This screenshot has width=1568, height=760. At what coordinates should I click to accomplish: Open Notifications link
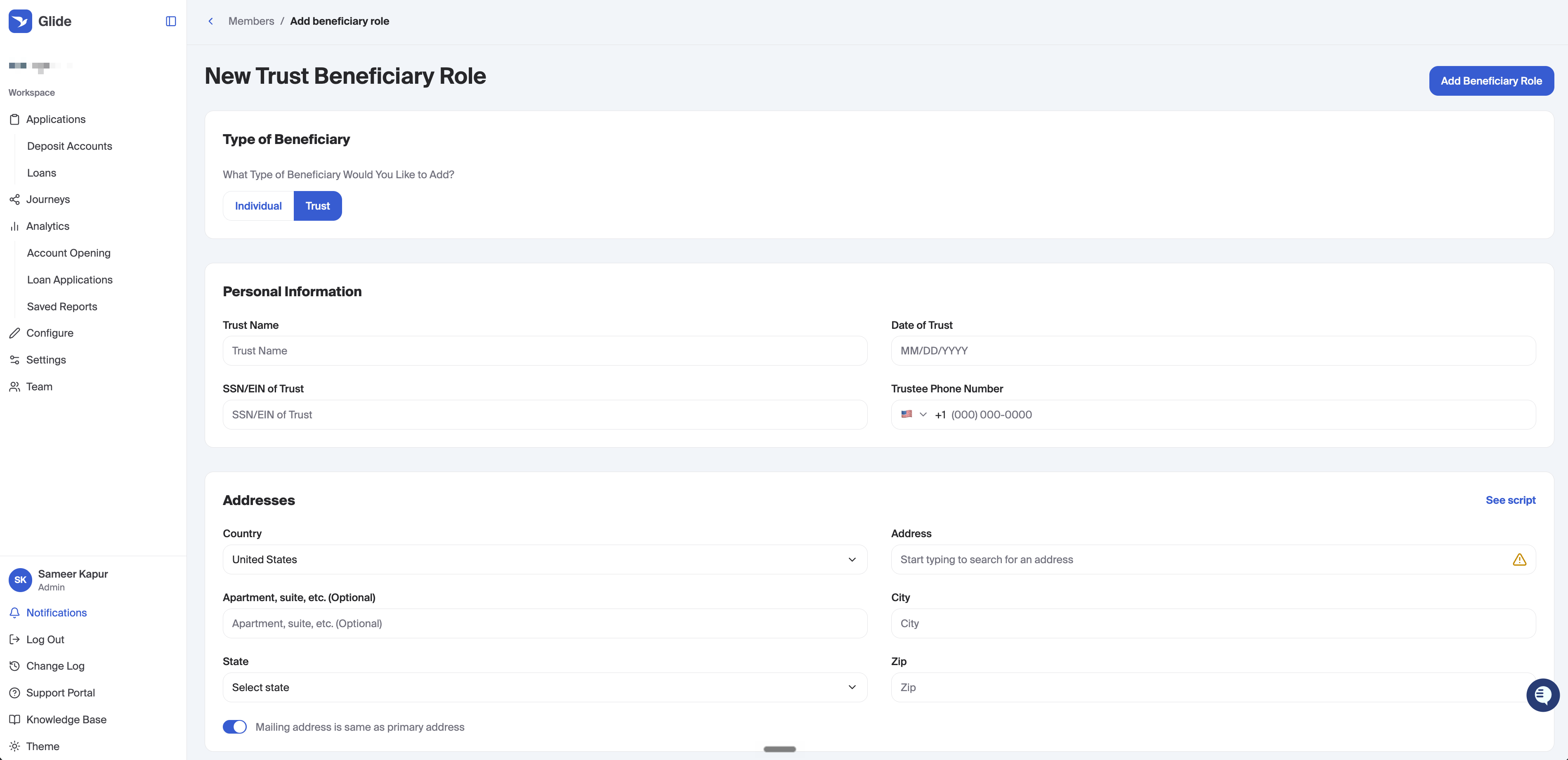(x=57, y=613)
